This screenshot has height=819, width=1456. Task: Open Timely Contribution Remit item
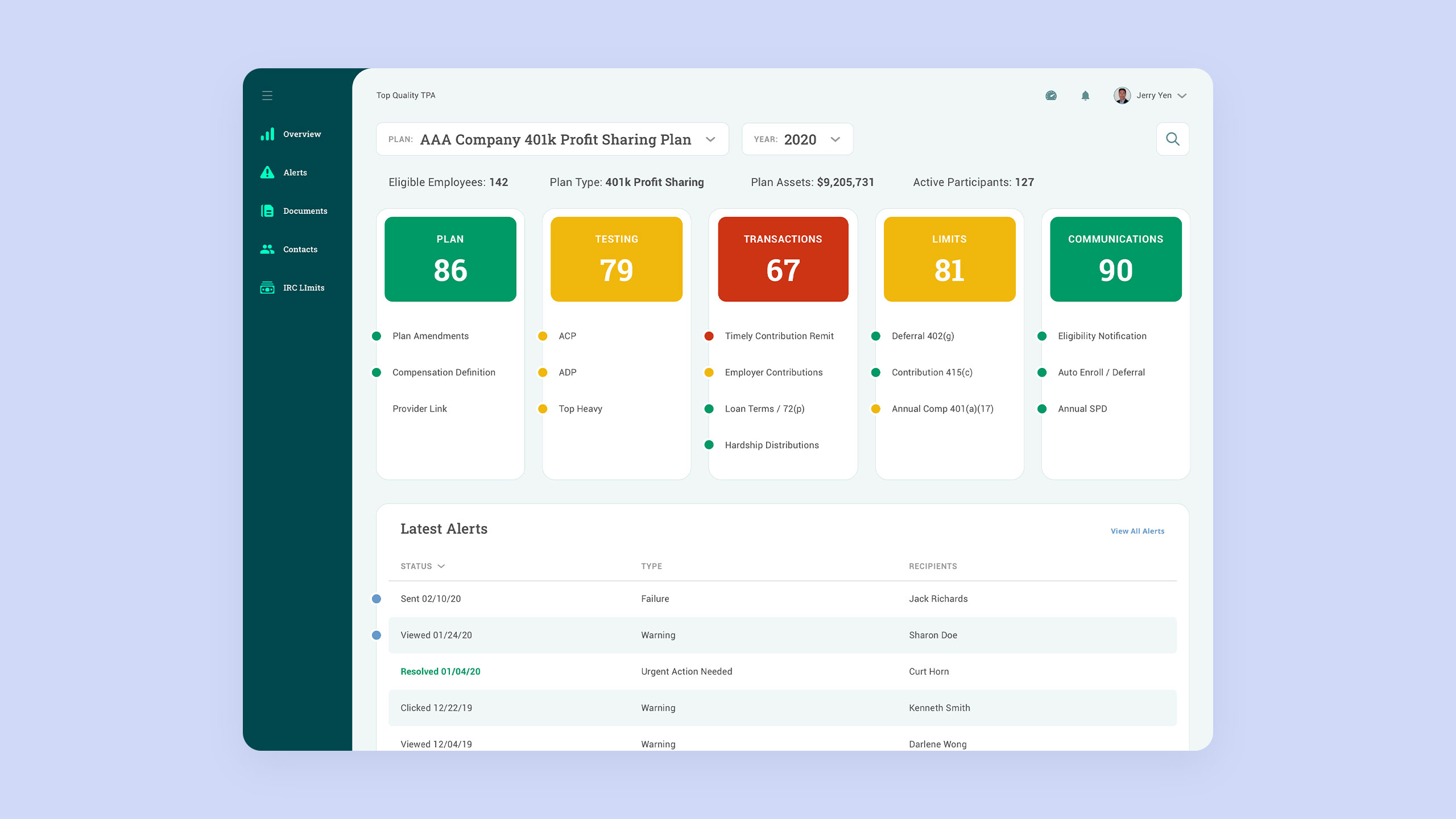[779, 336]
